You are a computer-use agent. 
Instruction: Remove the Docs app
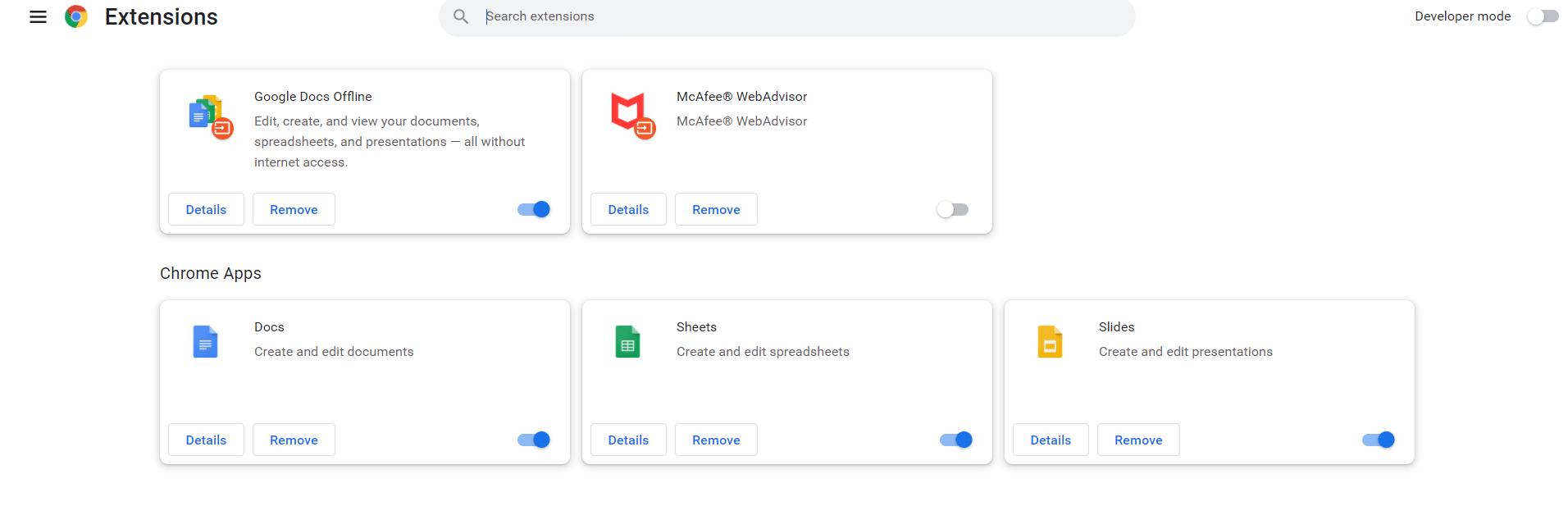294,440
